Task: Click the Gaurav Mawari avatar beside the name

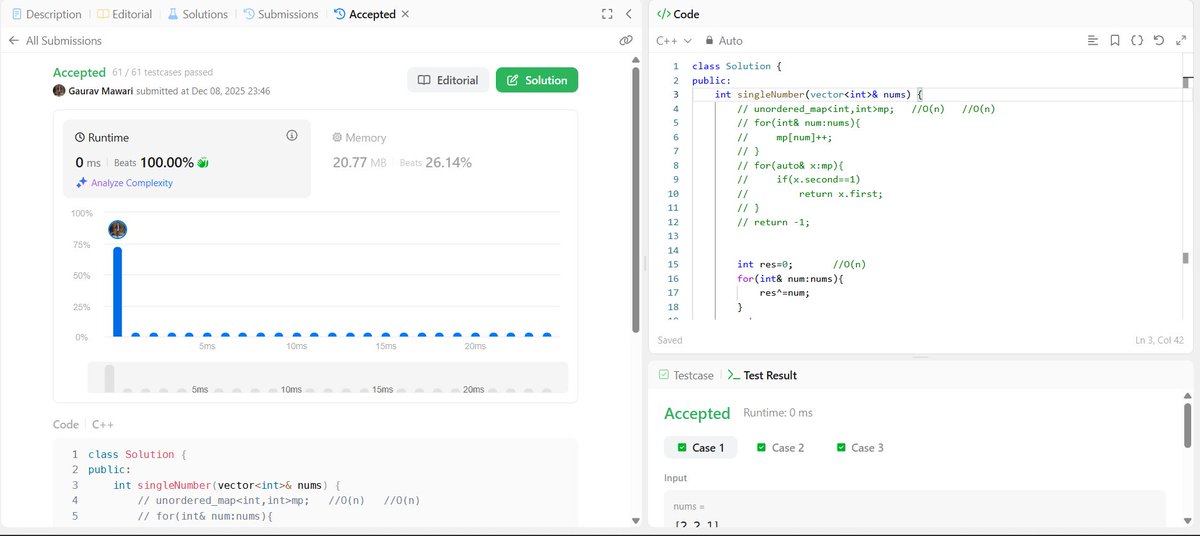Action: click(59, 90)
